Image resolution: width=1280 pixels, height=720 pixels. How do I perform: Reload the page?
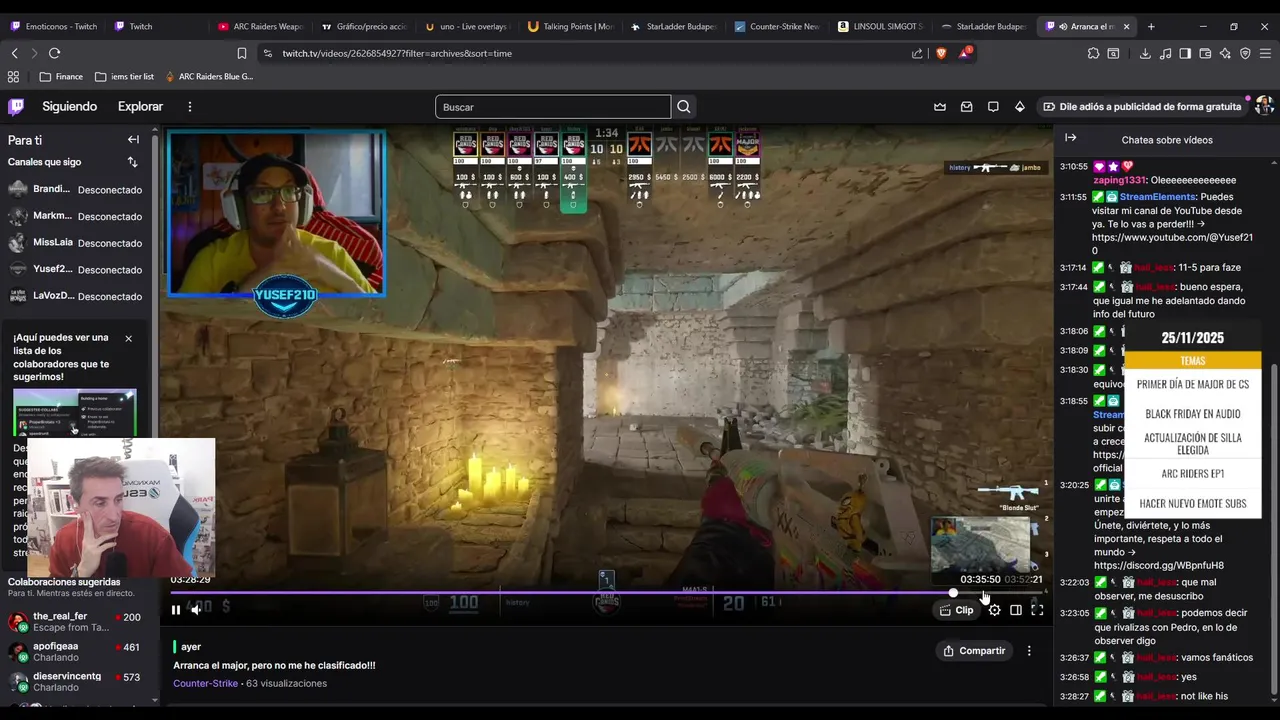(54, 53)
